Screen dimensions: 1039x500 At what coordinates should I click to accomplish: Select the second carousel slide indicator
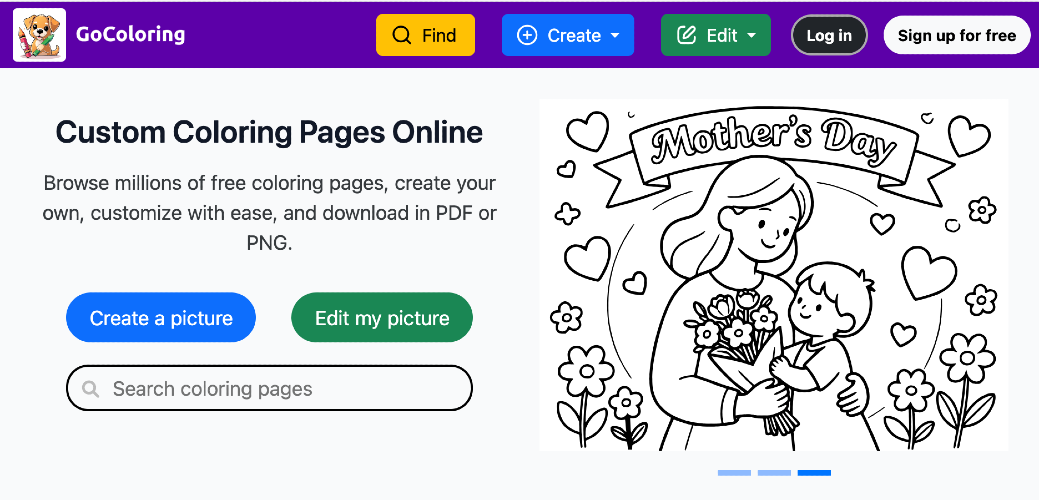coord(774,473)
